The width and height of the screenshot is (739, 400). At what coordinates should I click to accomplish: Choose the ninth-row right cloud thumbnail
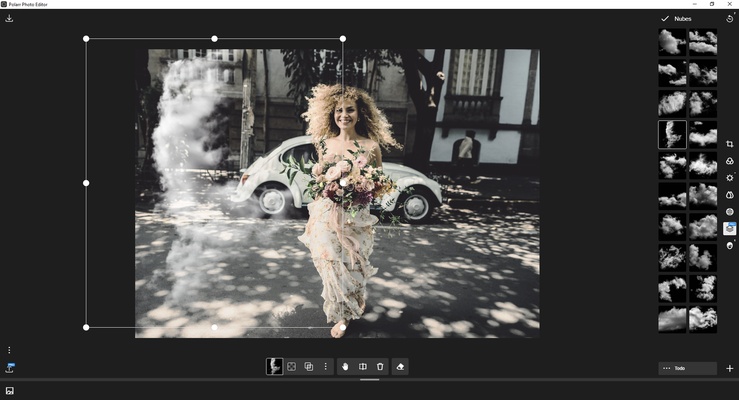703,288
